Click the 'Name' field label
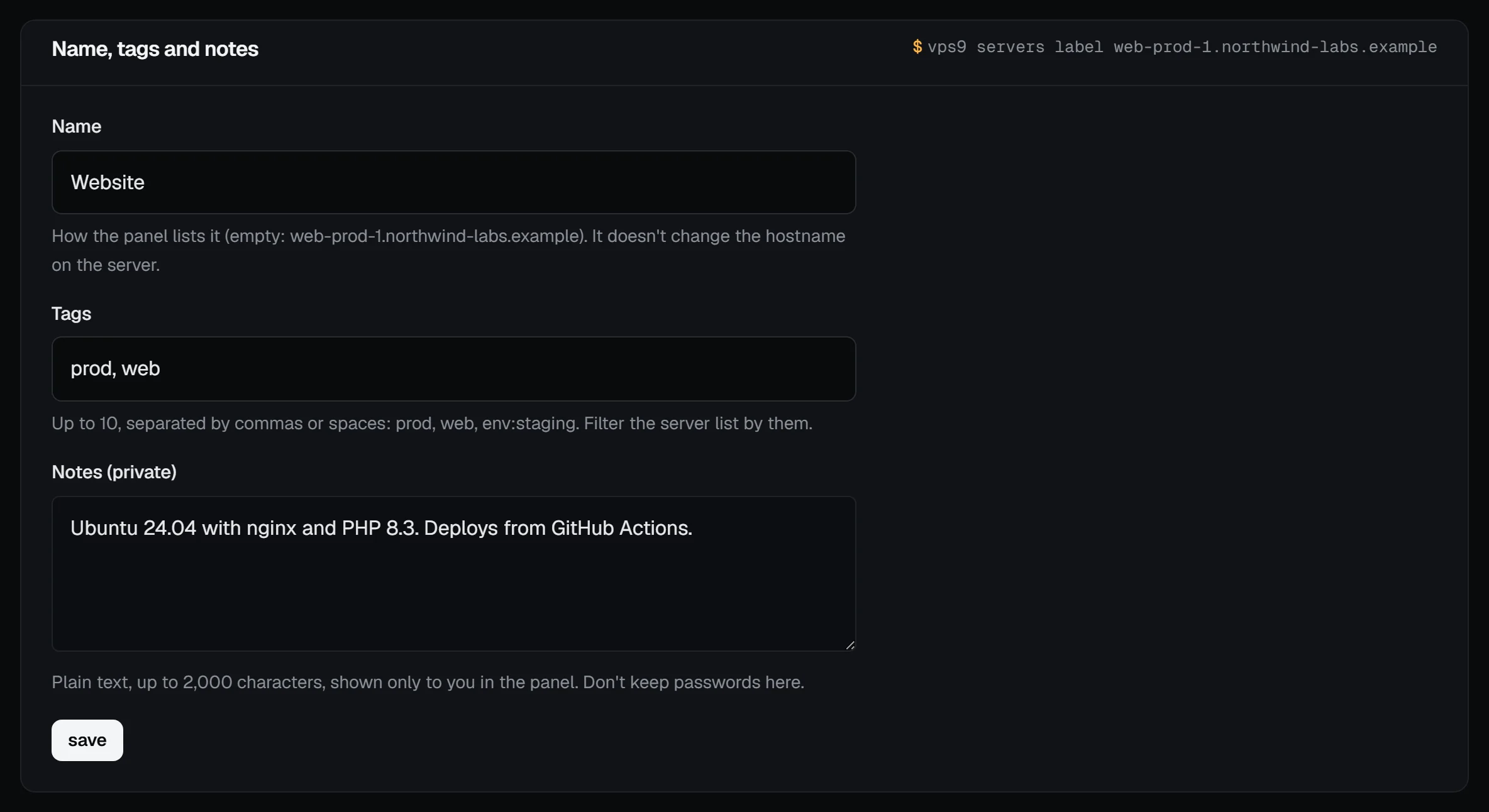 pyautogui.click(x=76, y=126)
